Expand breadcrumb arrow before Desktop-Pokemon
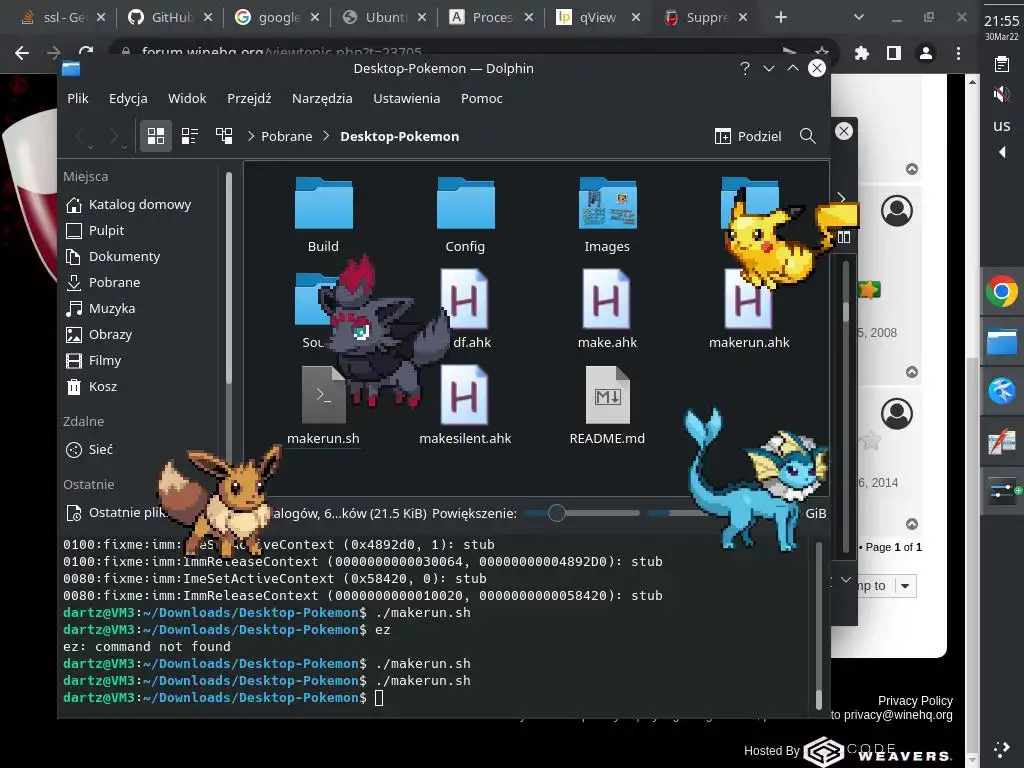The height and width of the screenshot is (768, 1024). point(326,136)
